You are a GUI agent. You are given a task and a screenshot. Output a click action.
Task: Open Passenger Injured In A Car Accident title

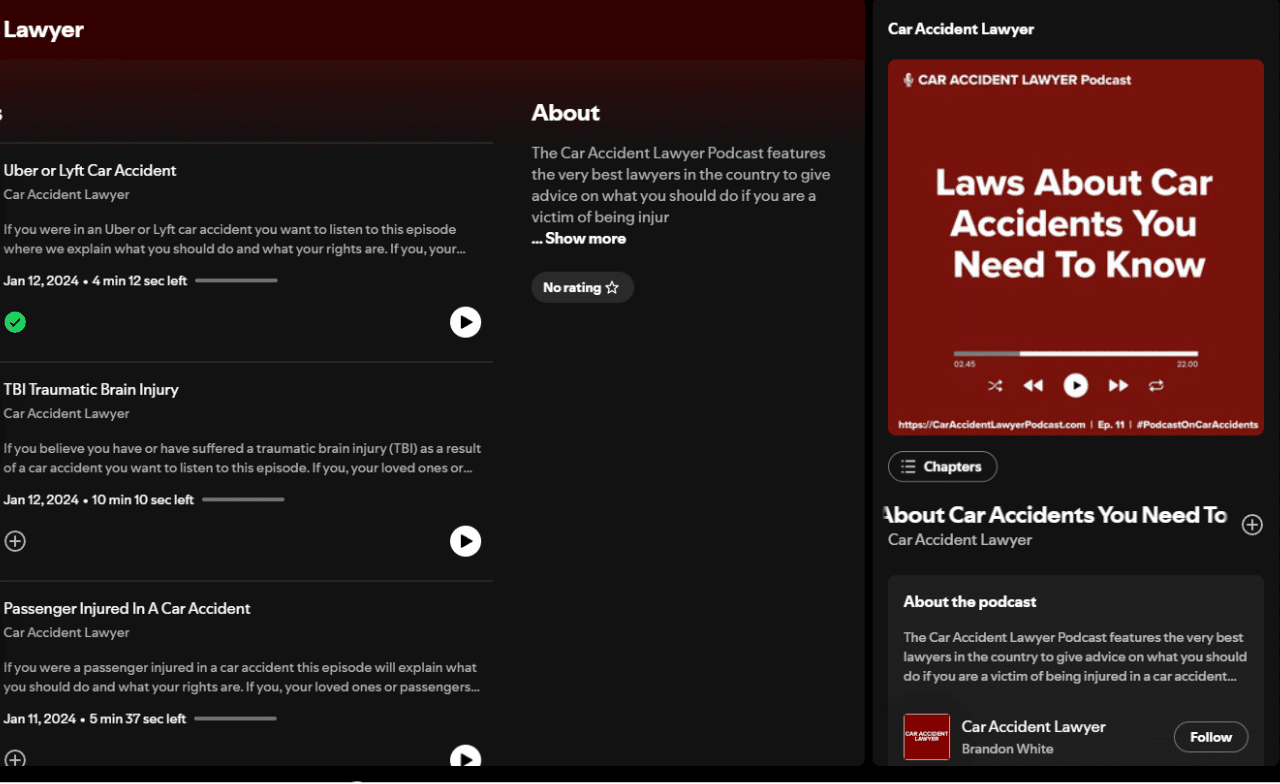127,608
